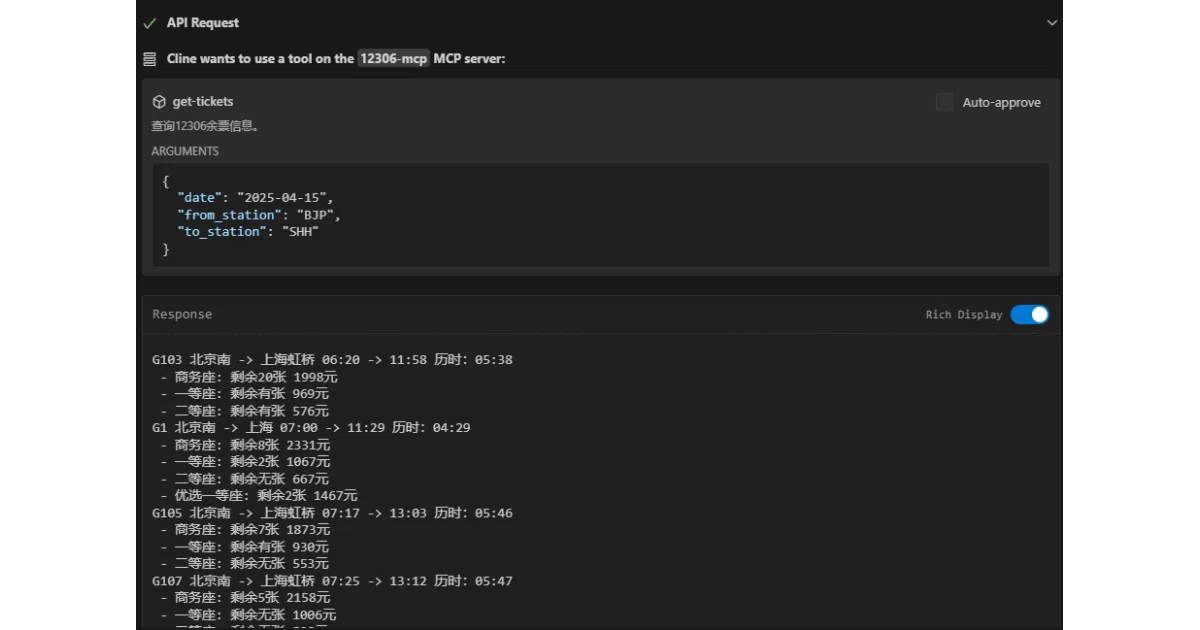Select the G105 train result line
Image resolution: width=1200 pixels, height=630 pixels.
pyautogui.click(x=332, y=513)
